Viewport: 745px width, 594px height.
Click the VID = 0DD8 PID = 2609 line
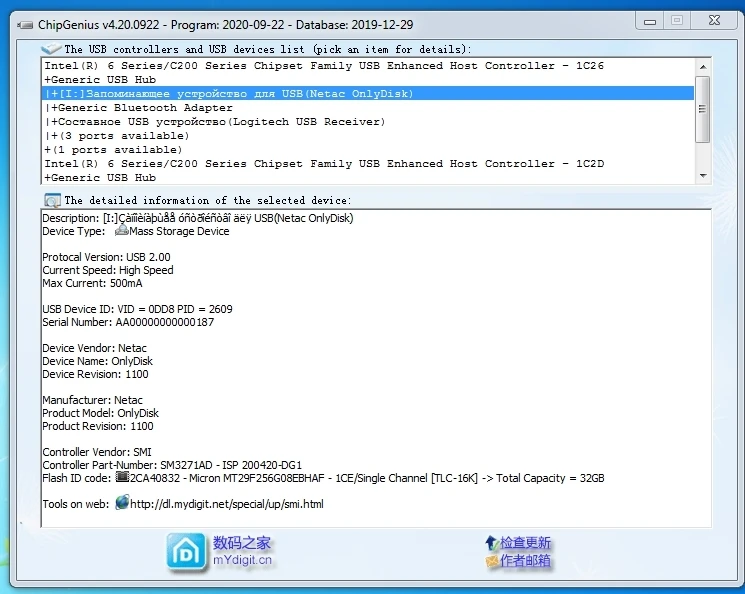coord(137,309)
